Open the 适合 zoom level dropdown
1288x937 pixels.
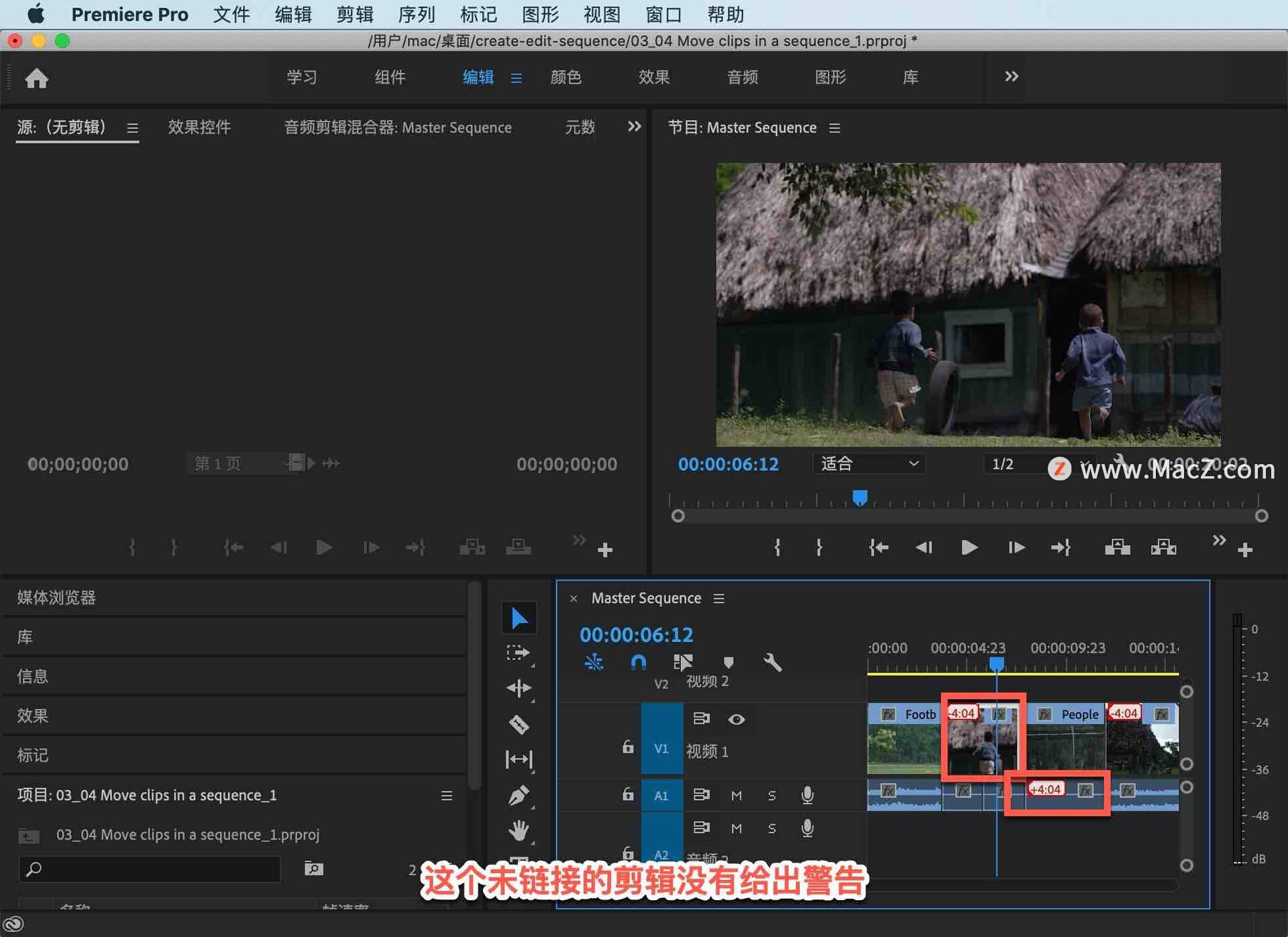coord(869,463)
